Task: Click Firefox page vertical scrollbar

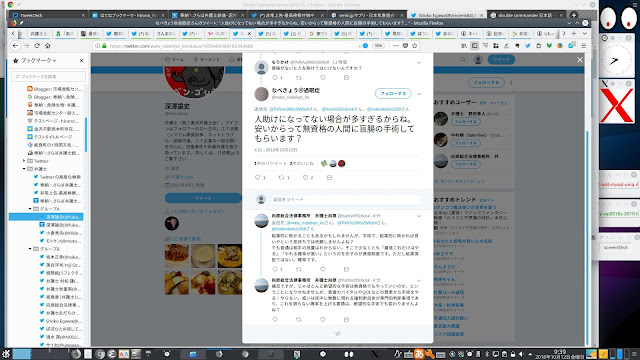Action: (587, 237)
